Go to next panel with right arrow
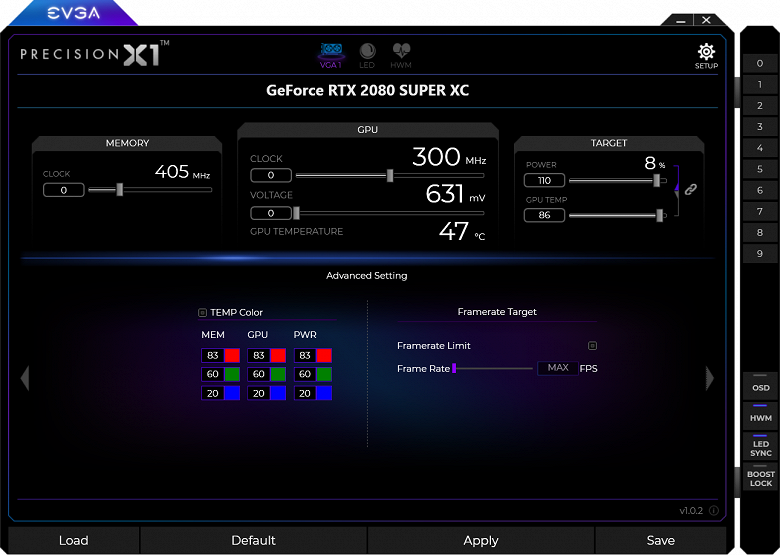 pyautogui.click(x=710, y=378)
